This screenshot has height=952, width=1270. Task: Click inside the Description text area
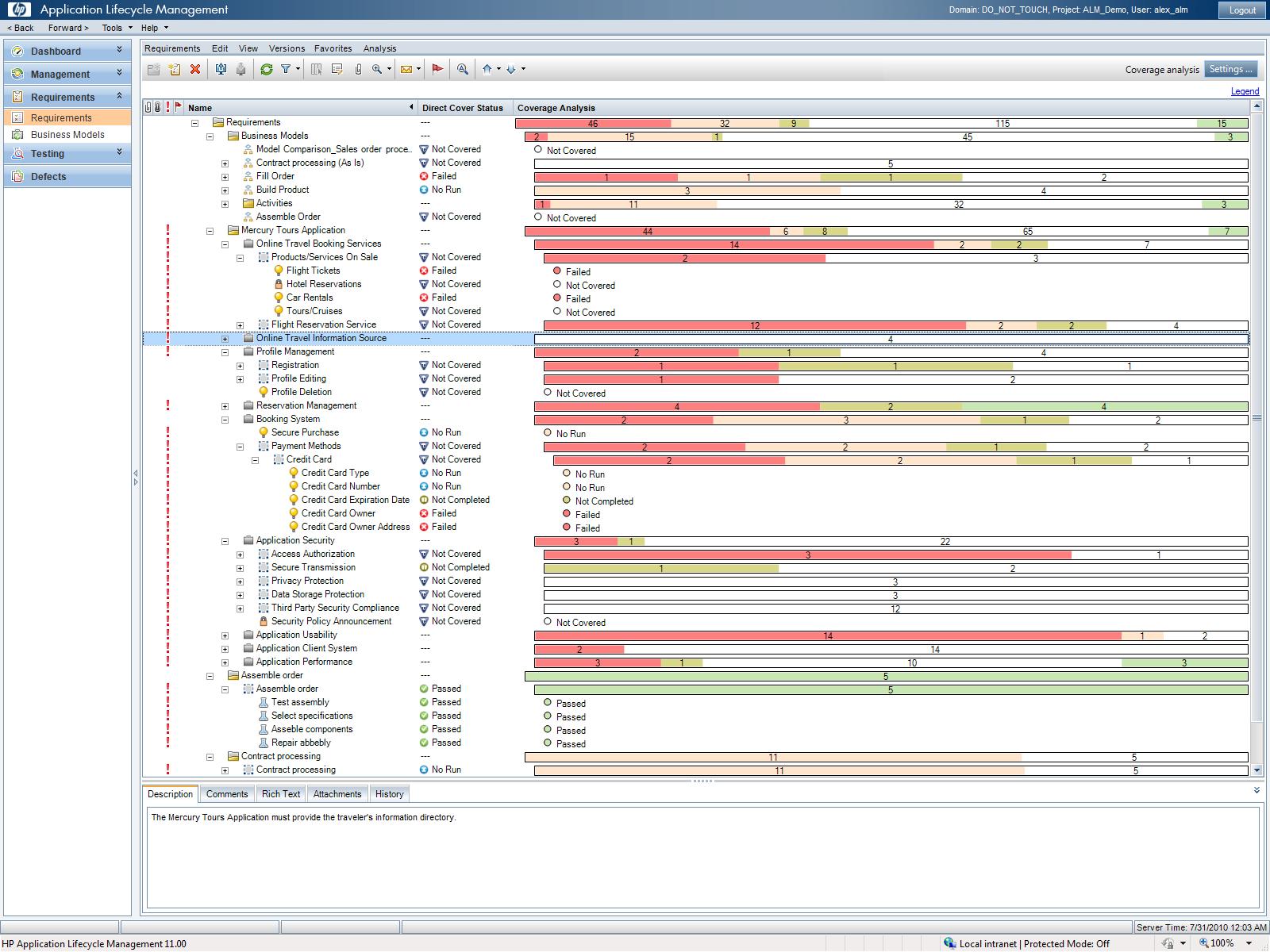point(703,858)
